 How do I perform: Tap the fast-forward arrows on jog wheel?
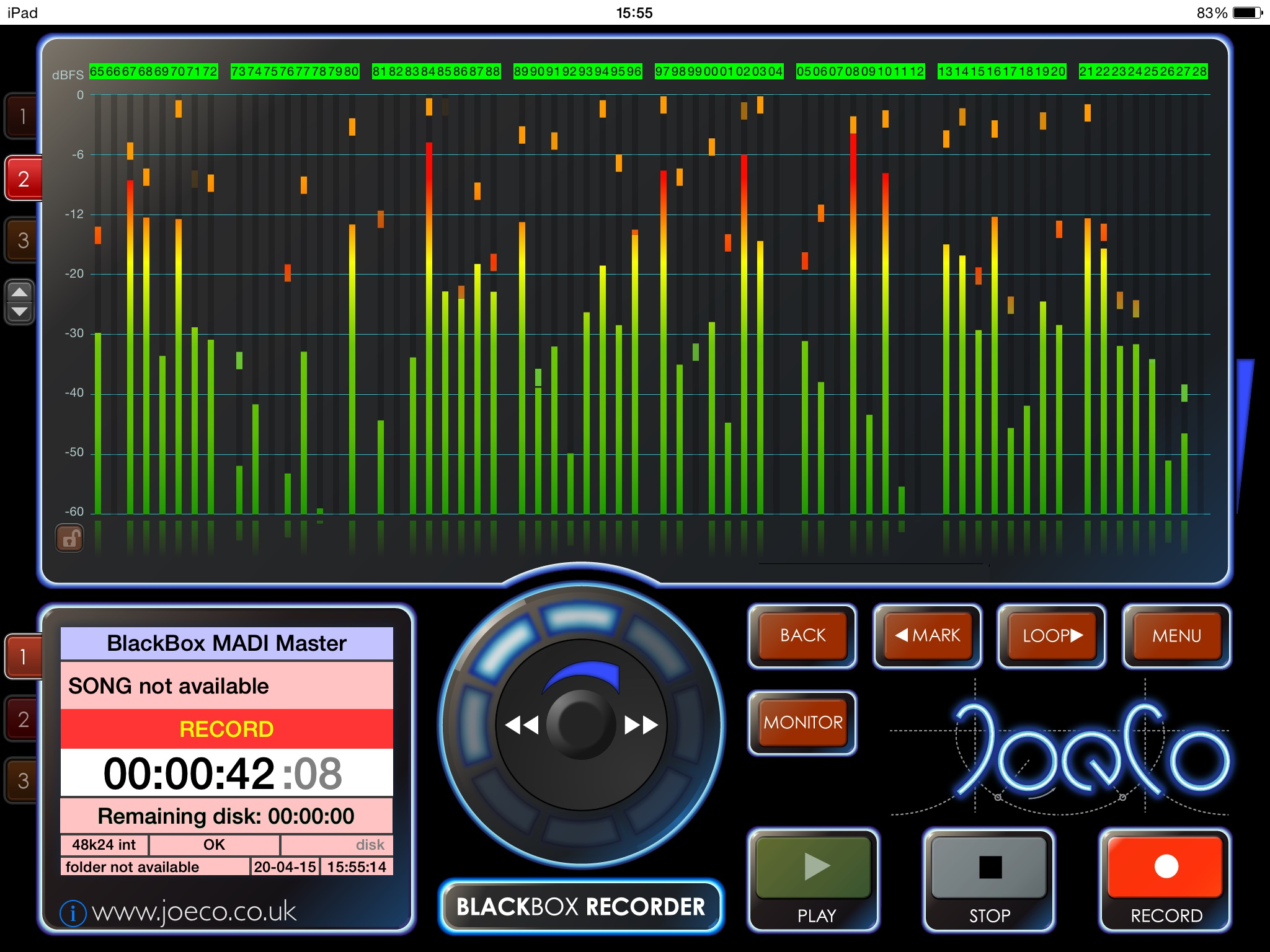point(641,725)
